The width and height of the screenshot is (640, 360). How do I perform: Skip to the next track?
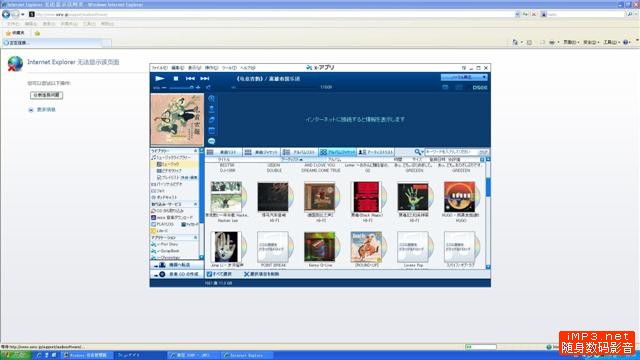(205, 78)
